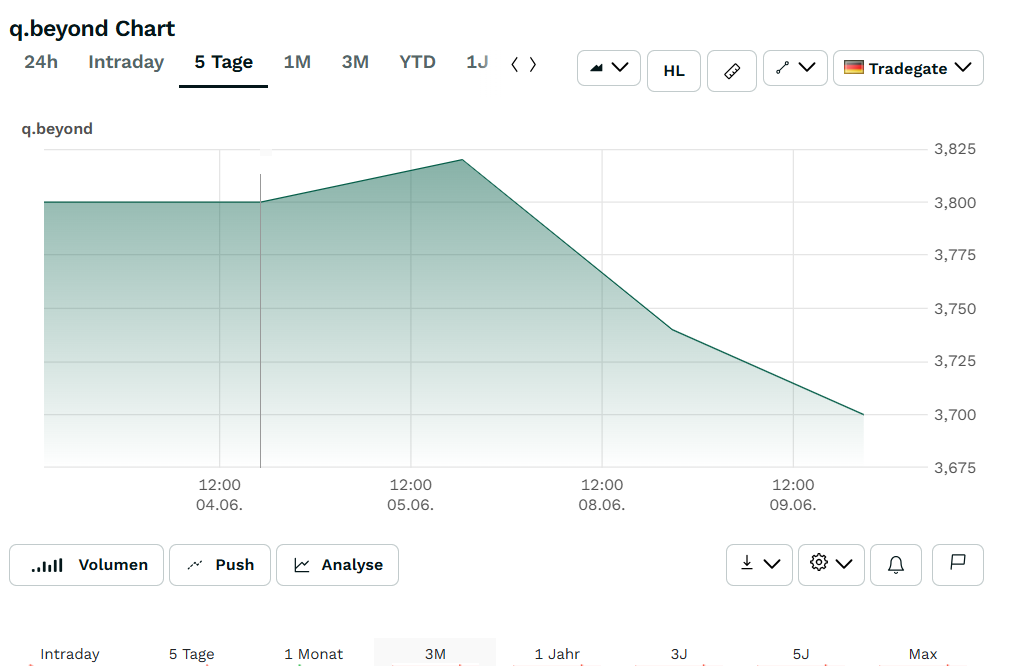Image resolution: width=1022 pixels, height=666 pixels.
Task: Click the Push button
Action: tap(220, 565)
